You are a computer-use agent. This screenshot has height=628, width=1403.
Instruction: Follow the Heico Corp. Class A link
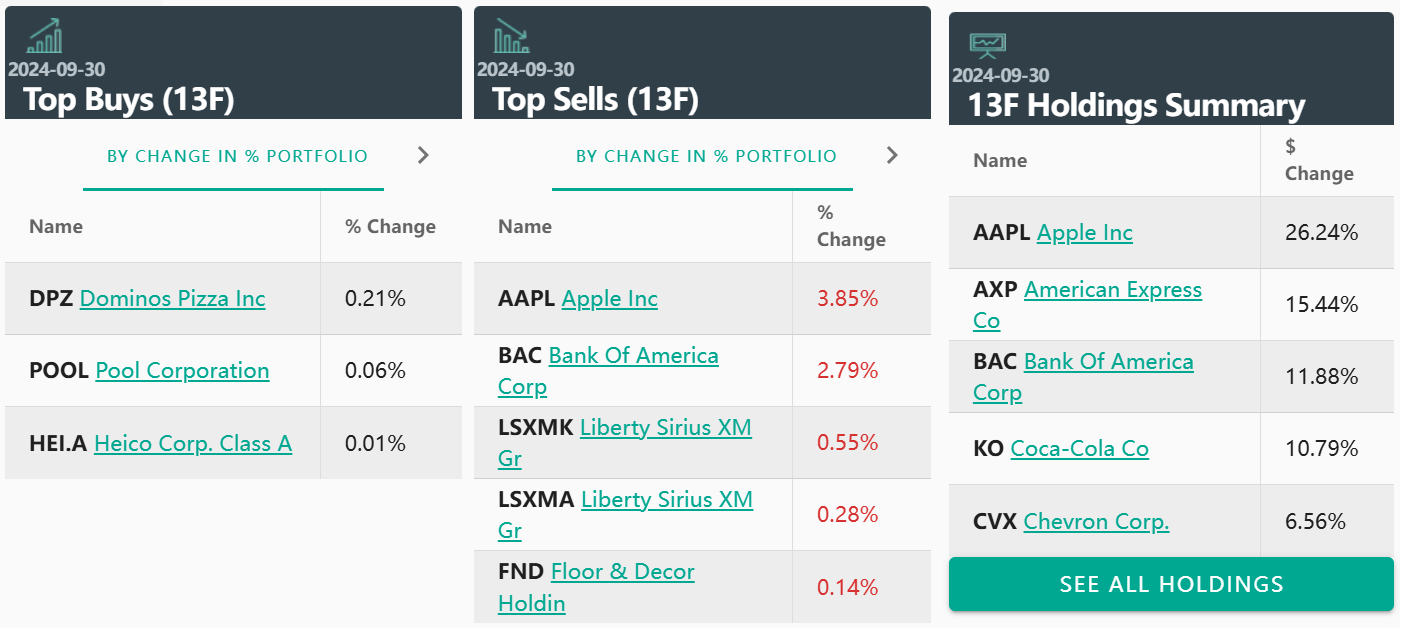[193, 443]
